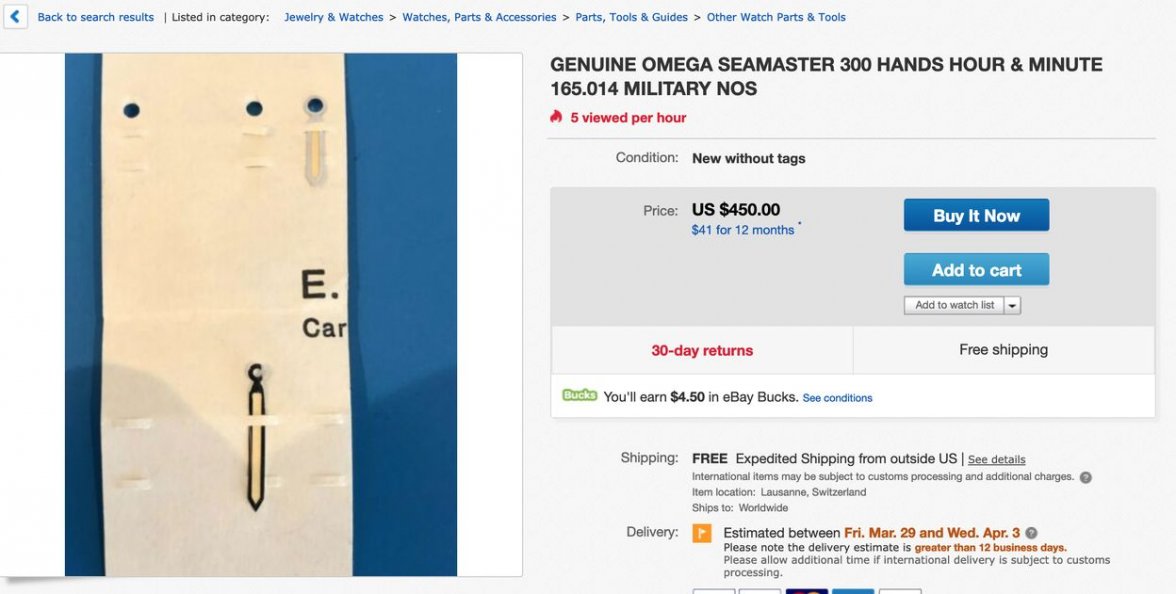
Task: Click Back to search results link
Action: point(96,17)
